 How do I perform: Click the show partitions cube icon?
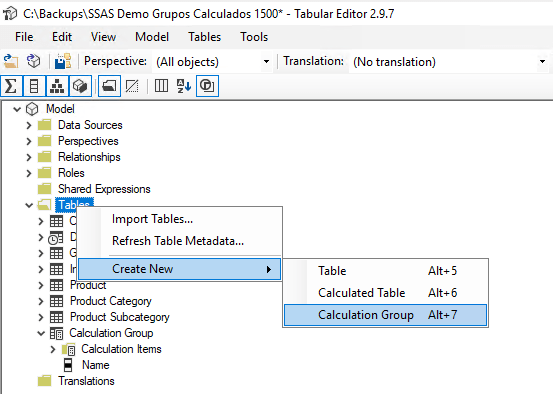coord(80,86)
